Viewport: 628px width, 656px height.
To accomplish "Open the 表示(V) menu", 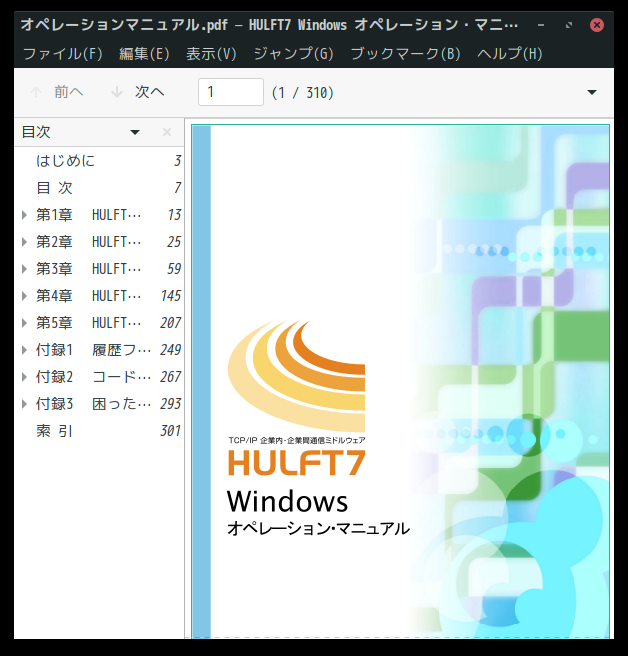I will (x=211, y=54).
